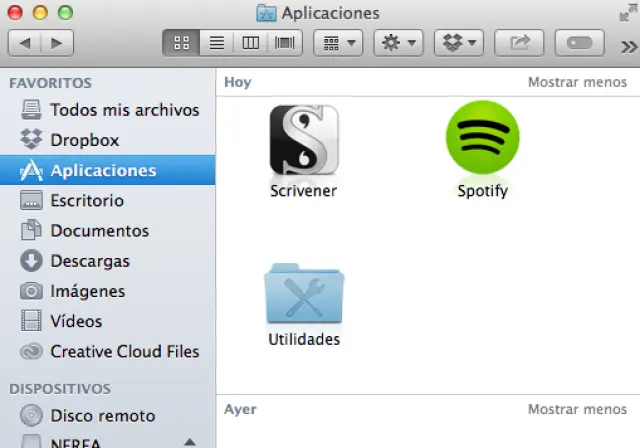
Task: Go forward with the right arrow button
Action: click(x=56, y=43)
